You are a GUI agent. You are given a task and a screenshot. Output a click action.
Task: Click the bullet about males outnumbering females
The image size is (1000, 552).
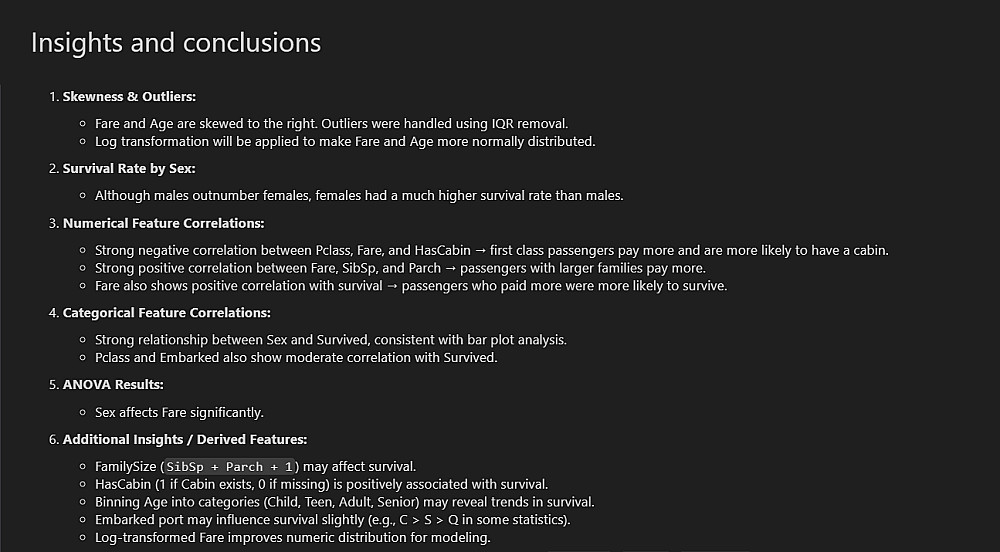click(359, 195)
